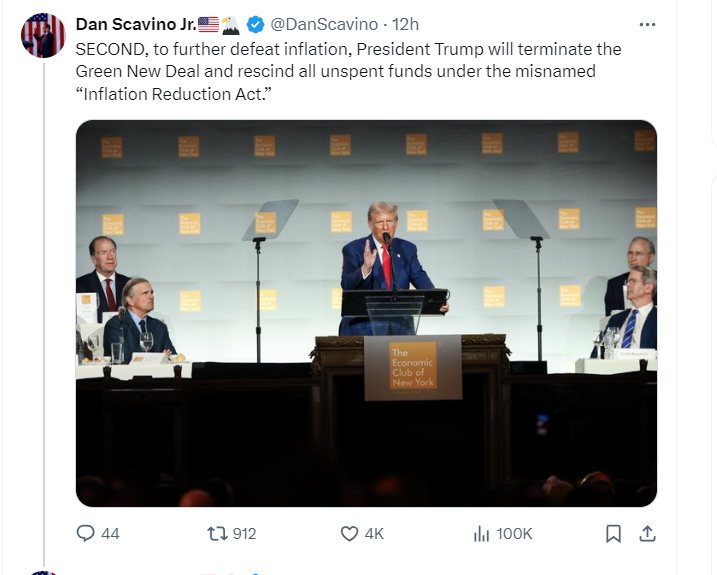Open the Dan Scavino Jr. display name link
This screenshot has height=575, width=717.
point(135,24)
